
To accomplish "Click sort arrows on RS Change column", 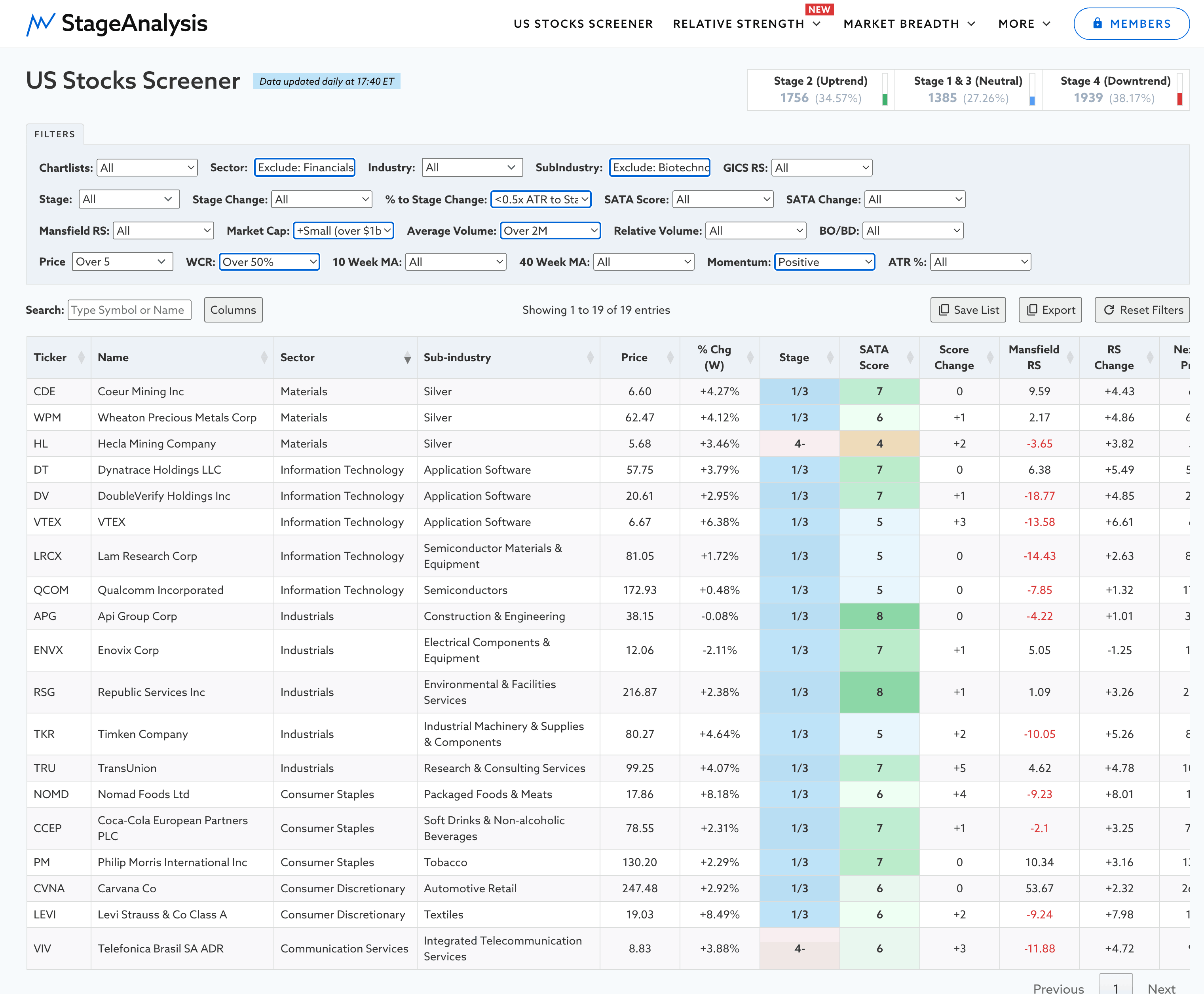I will (1150, 357).
